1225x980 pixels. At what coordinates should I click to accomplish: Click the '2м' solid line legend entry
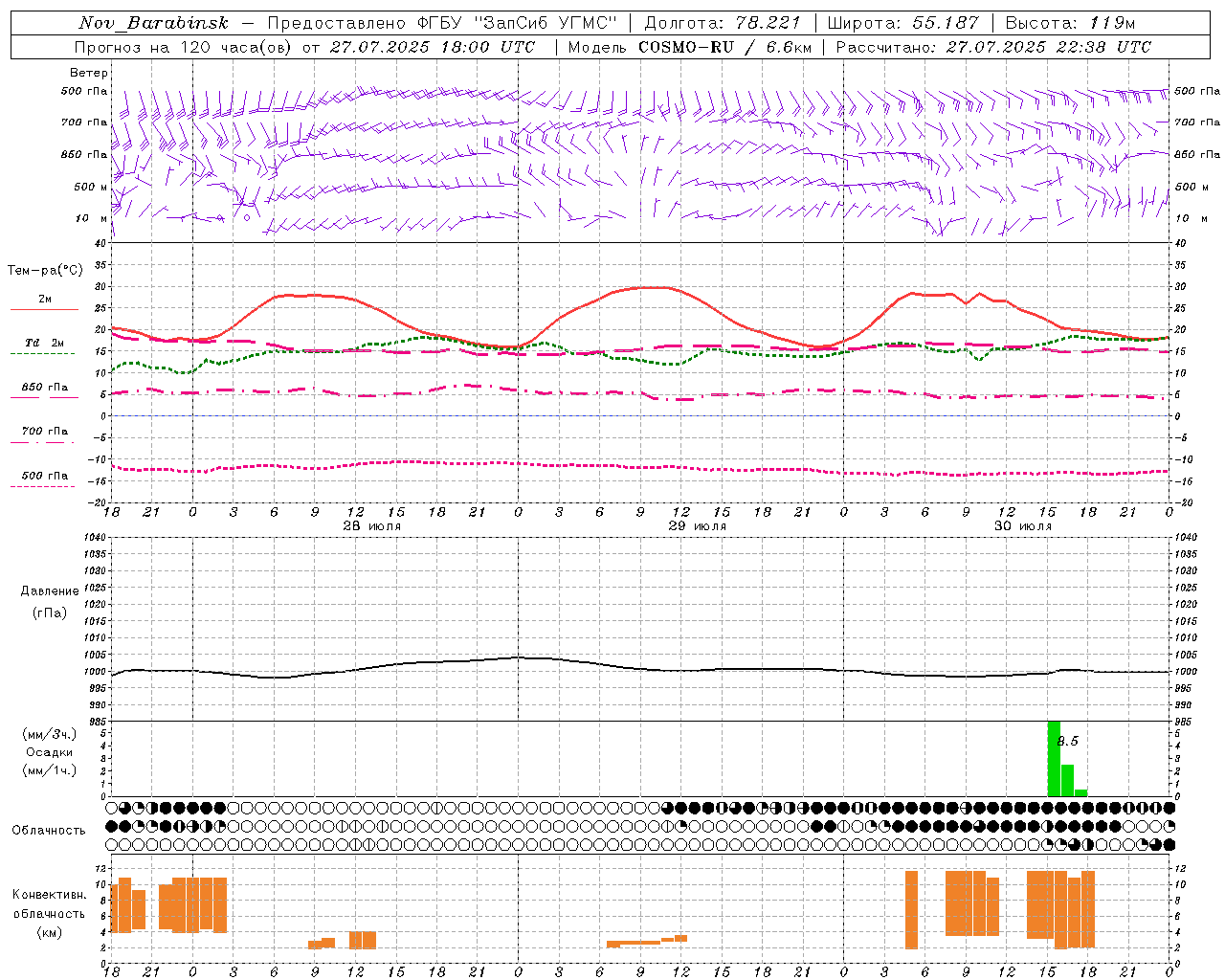click(x=45, y=300)
